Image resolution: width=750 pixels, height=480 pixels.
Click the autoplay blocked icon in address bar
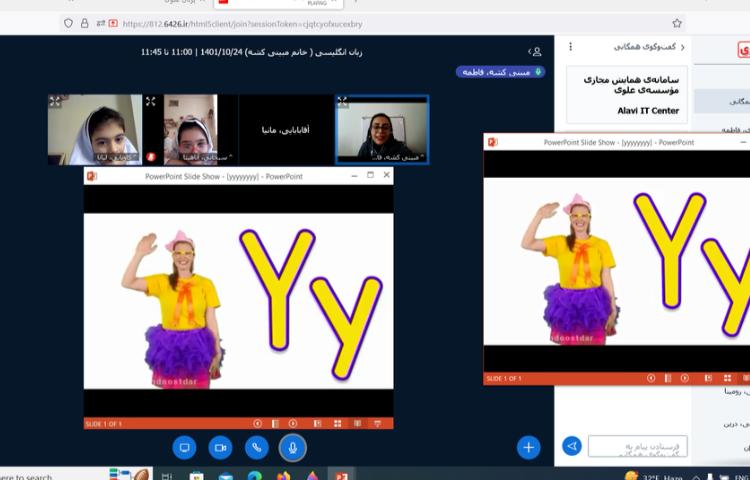point(113,23)
